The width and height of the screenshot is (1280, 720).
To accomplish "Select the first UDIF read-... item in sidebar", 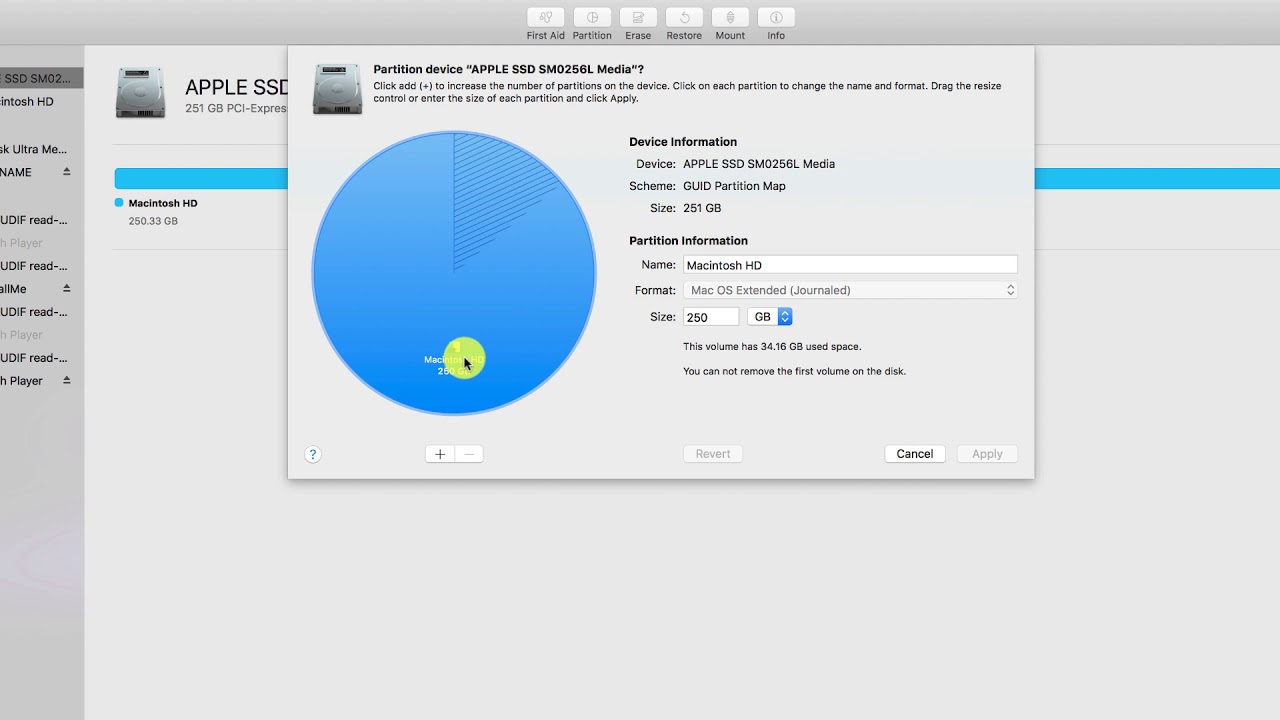I will click(x=41, y=220).
